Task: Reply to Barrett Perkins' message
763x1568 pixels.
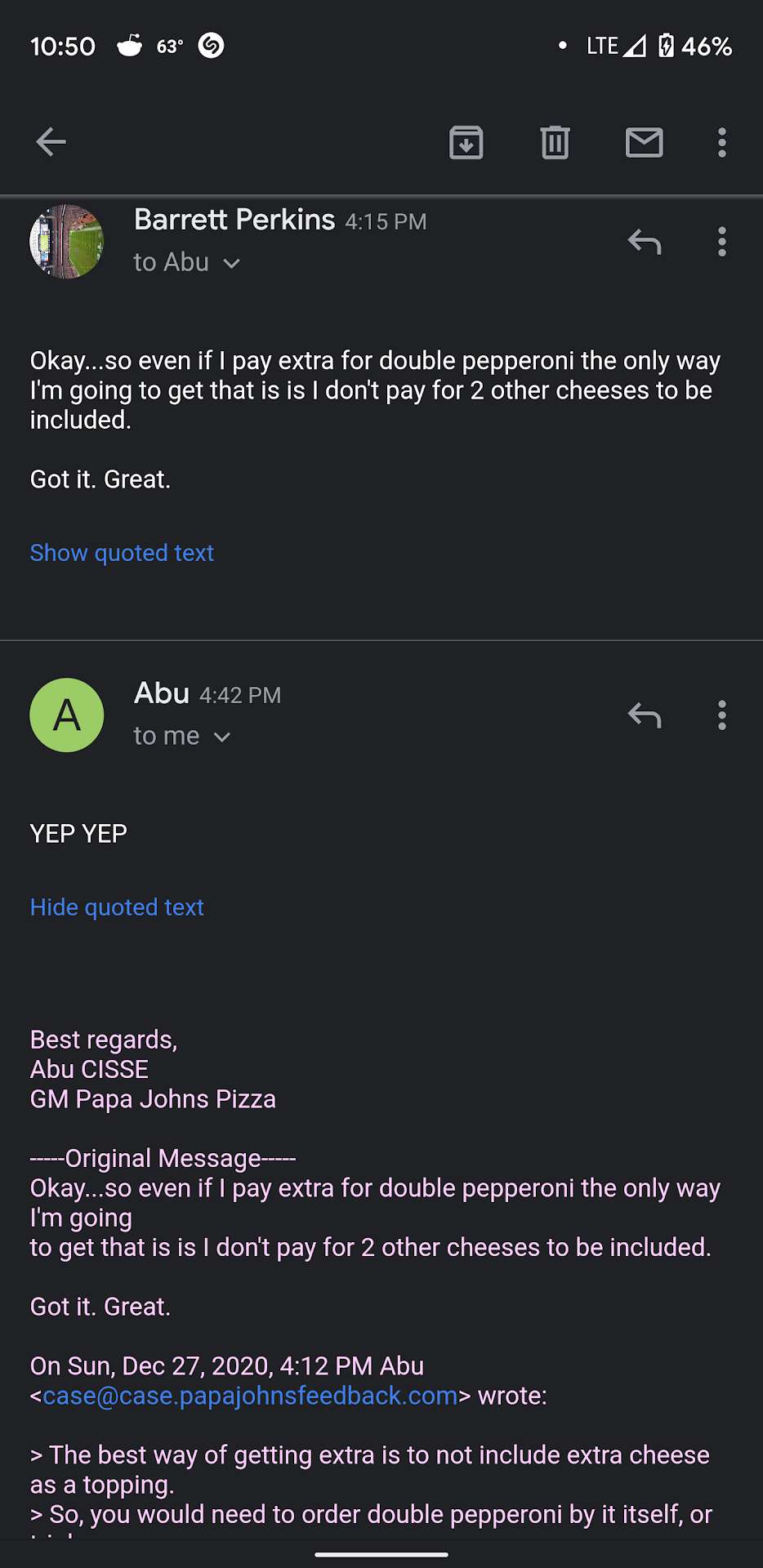Action: (x=644, y=242)
